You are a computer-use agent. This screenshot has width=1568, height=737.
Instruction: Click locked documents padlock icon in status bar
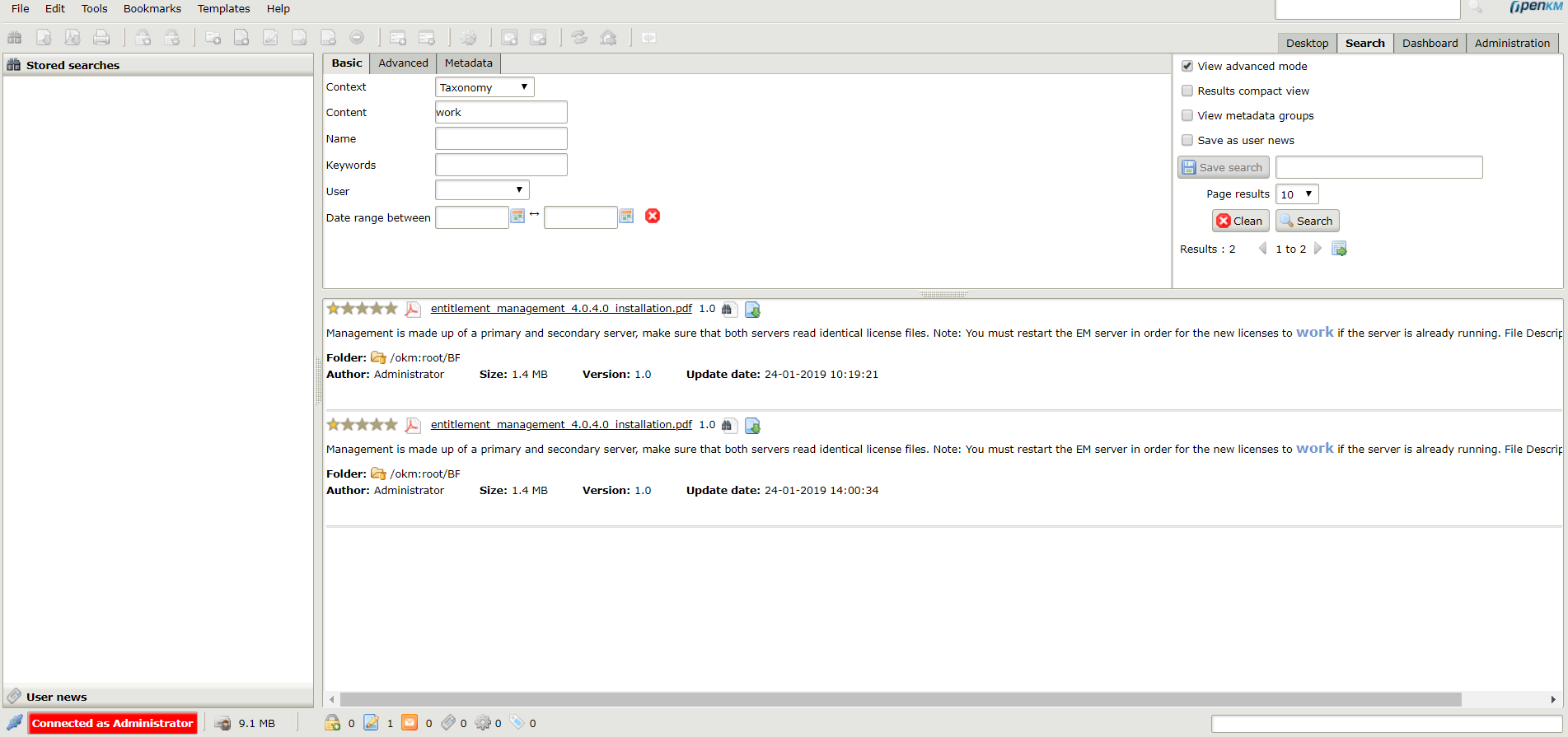click(x=333, y=723)
